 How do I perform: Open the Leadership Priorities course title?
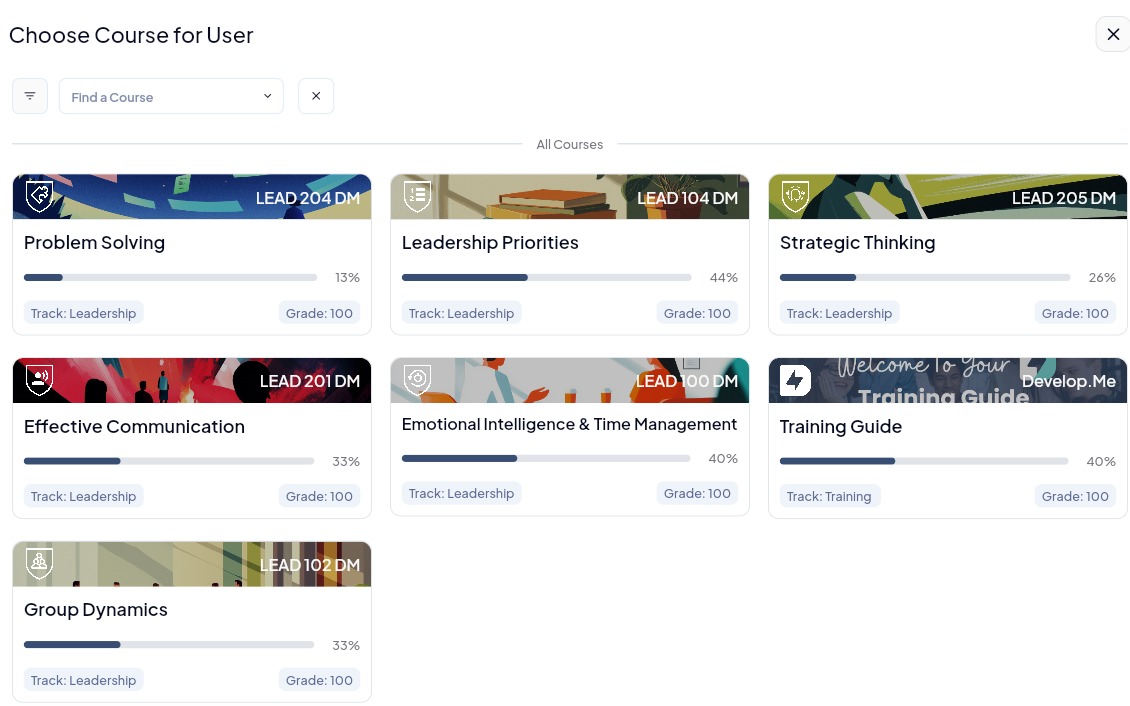490,243
